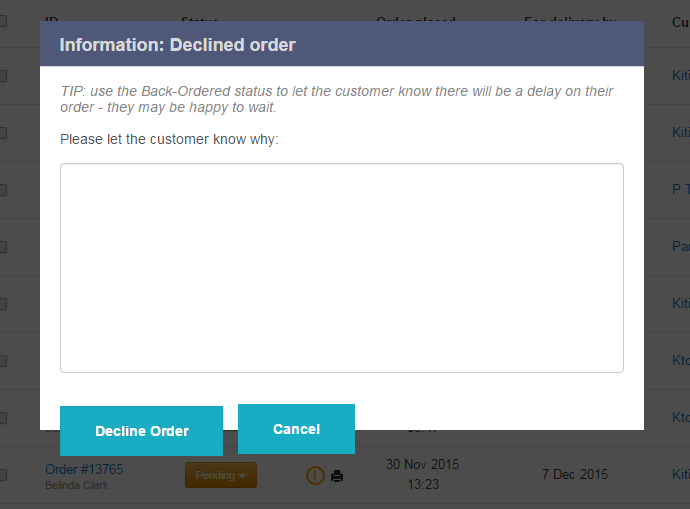Sort by the Order placed column header
690x509 pixels.
coord(415,21)
